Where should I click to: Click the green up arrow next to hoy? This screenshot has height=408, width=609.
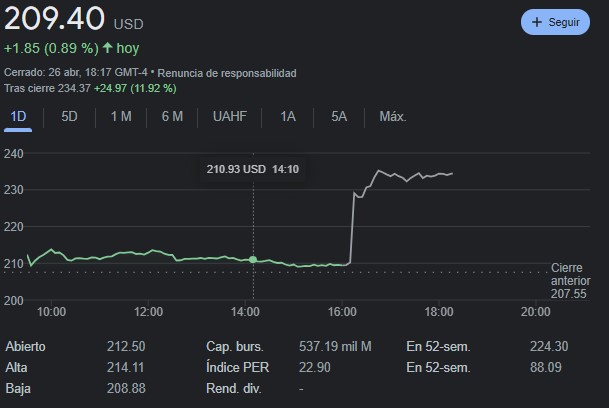click(x=108, y=48)
